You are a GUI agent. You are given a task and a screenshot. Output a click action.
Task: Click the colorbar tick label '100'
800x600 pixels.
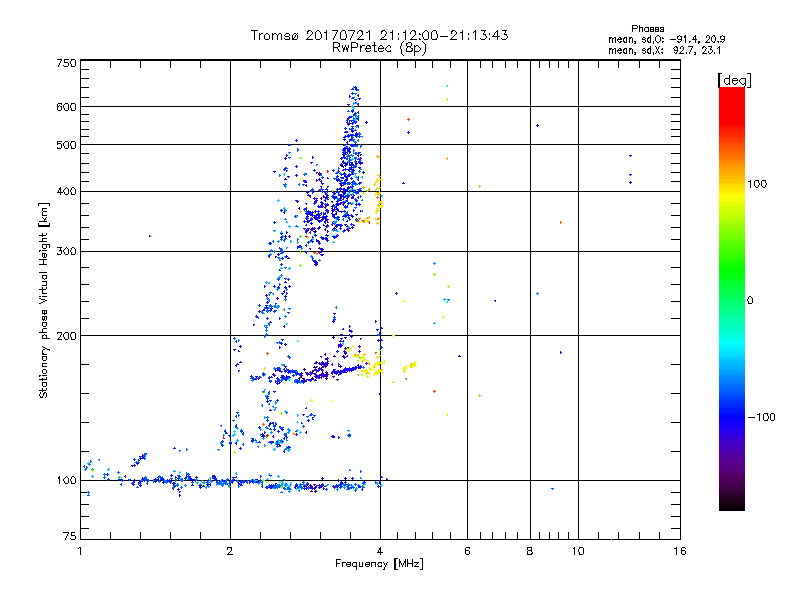[x=757, y=184]
